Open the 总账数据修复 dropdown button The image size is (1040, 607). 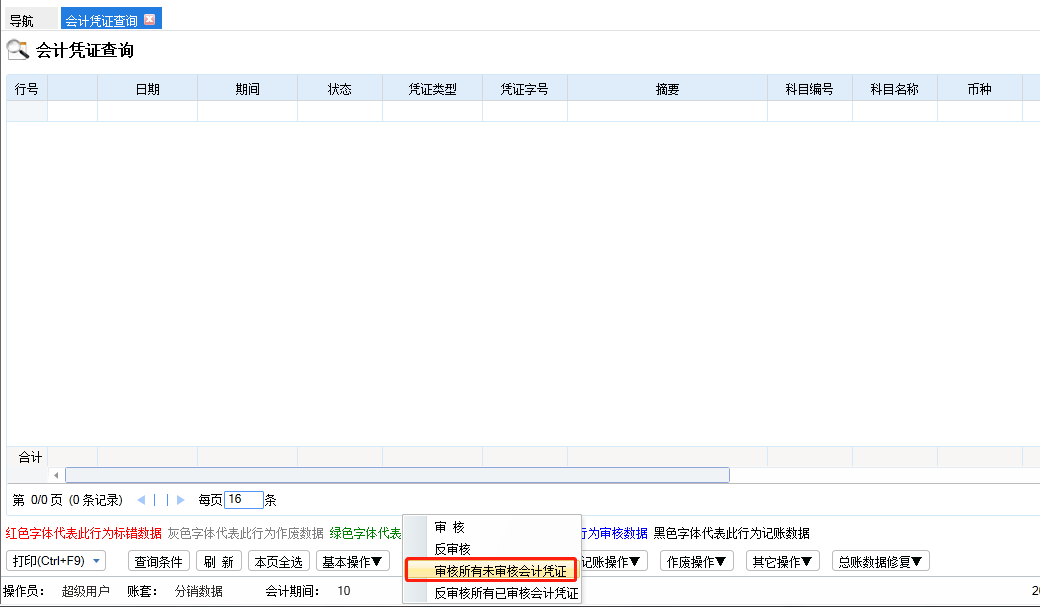coord(880,561)
